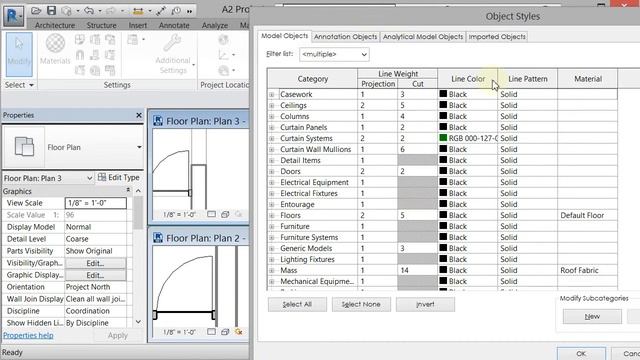This screenshot has width=640, height=360.
Task: Click the Undo arrow icon
Action: pyautogui.click(x=89, y=11)
